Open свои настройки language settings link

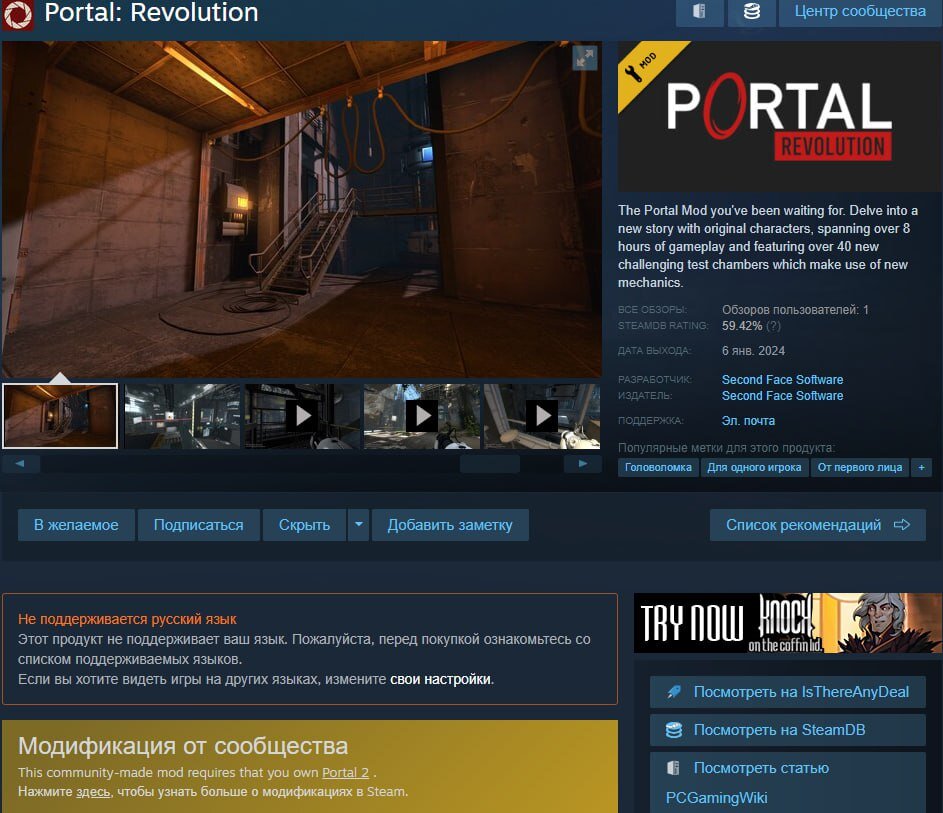click(x=441, y=679)
